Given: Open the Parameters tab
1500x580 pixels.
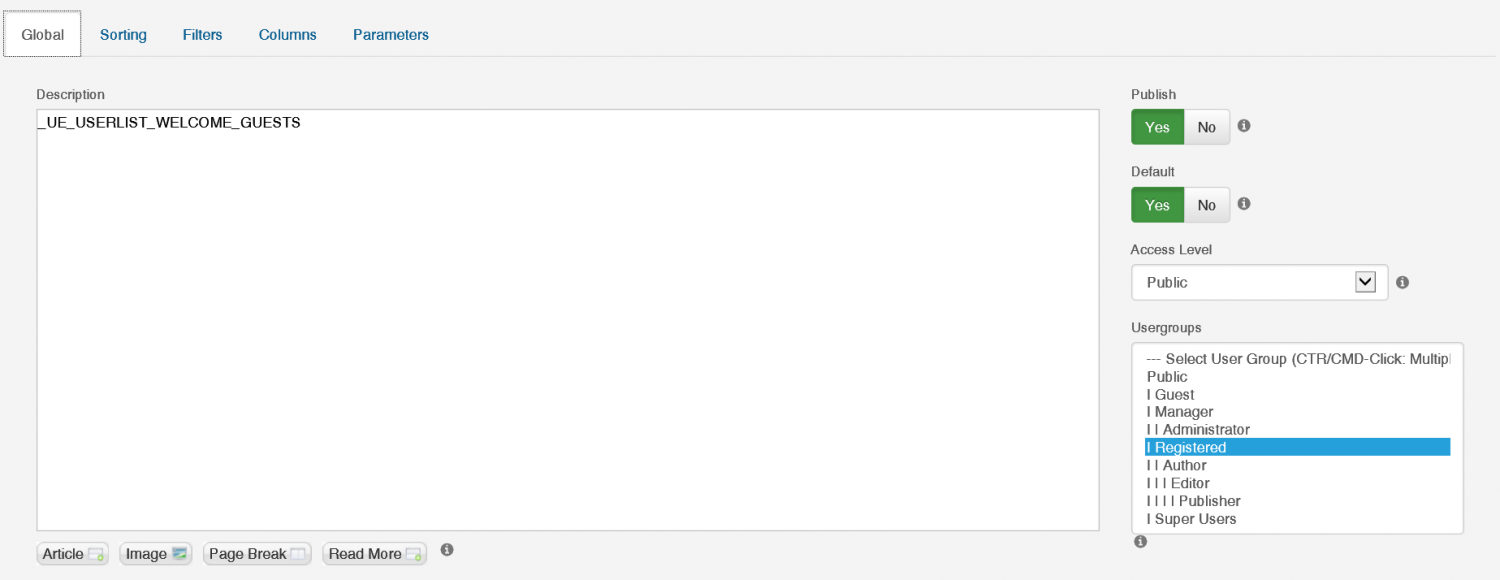Looking at the screenshot, I should point(391,35).
